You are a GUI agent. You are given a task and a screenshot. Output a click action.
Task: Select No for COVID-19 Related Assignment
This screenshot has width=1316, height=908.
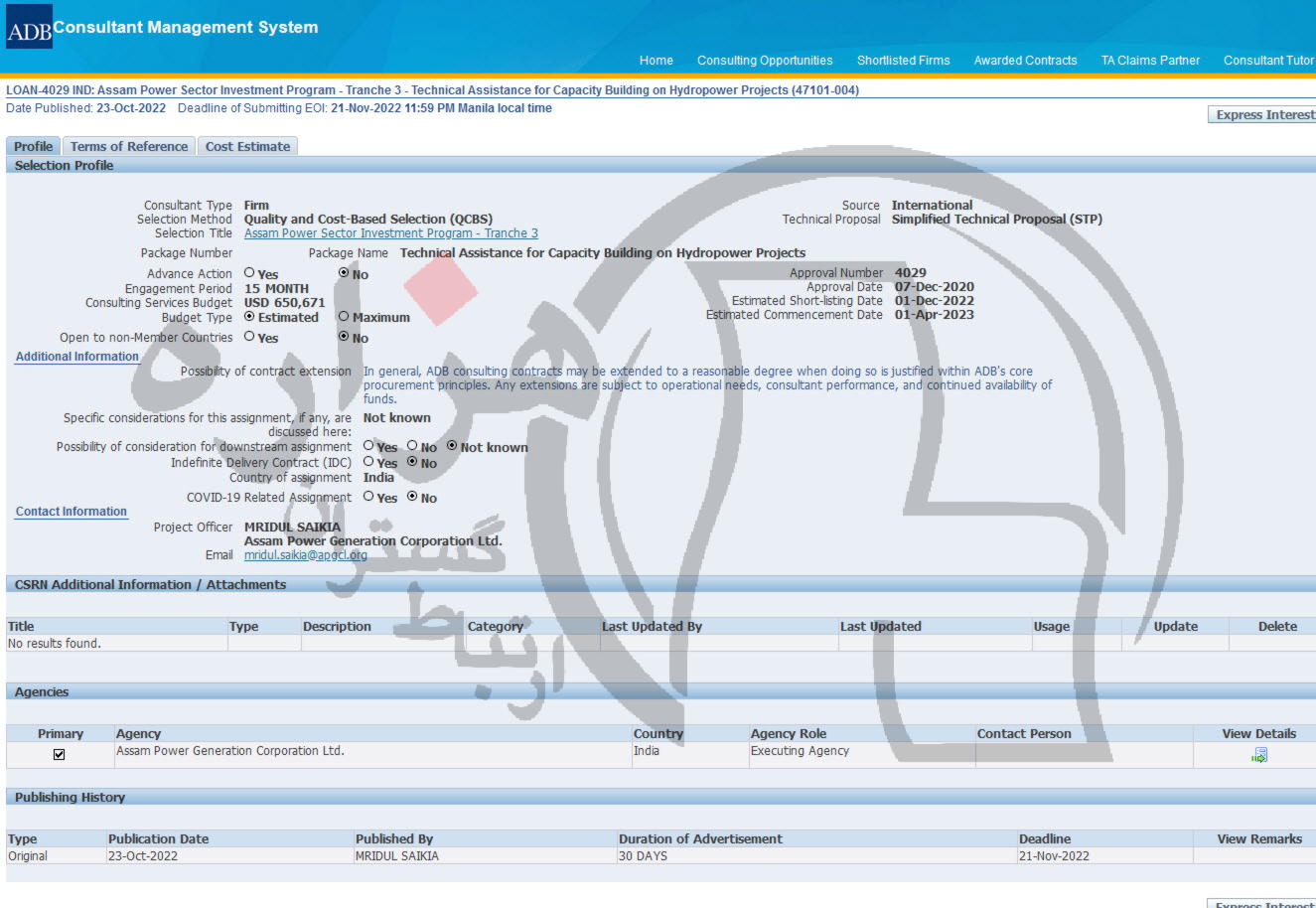[x=412, y=497]
